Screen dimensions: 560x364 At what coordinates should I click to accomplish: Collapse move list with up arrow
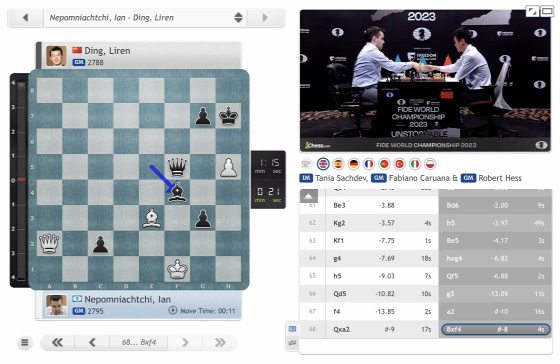pos(309,196)
